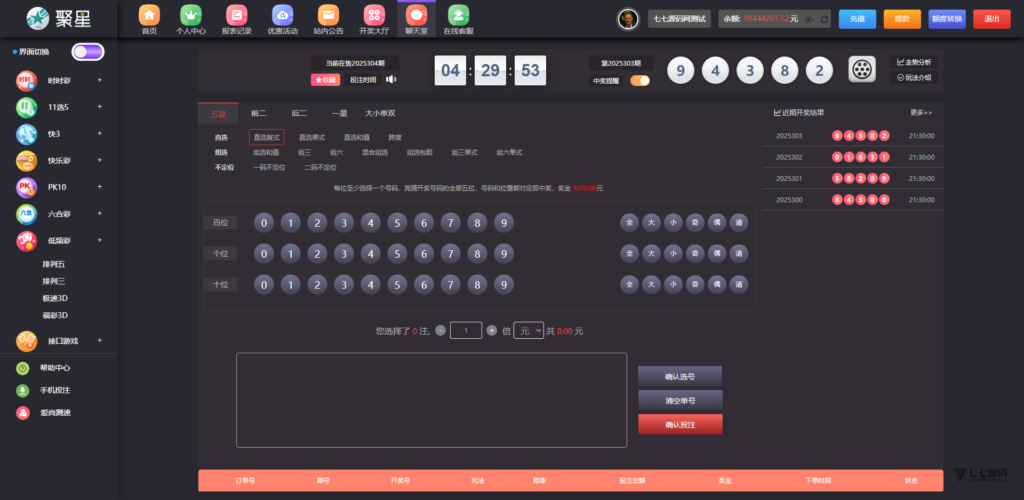Open 站内公告 envelope icon

(328, 16)
